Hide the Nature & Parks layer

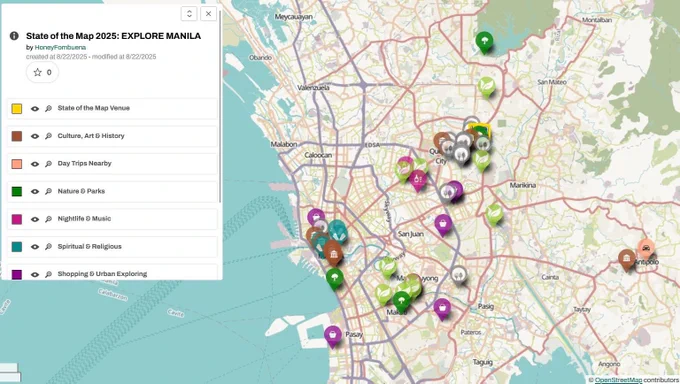tap(35, 191)
